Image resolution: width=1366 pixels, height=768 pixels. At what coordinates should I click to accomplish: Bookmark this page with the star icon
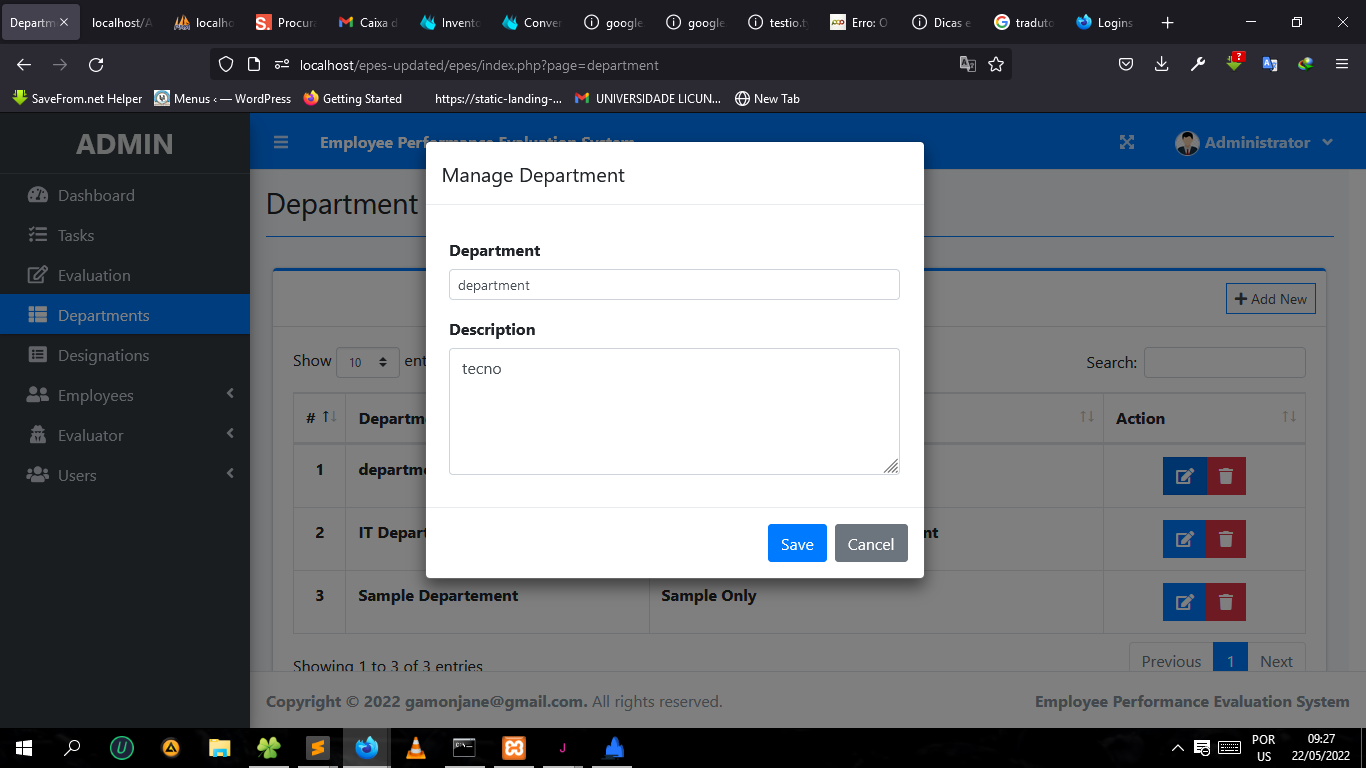point(996,65)
